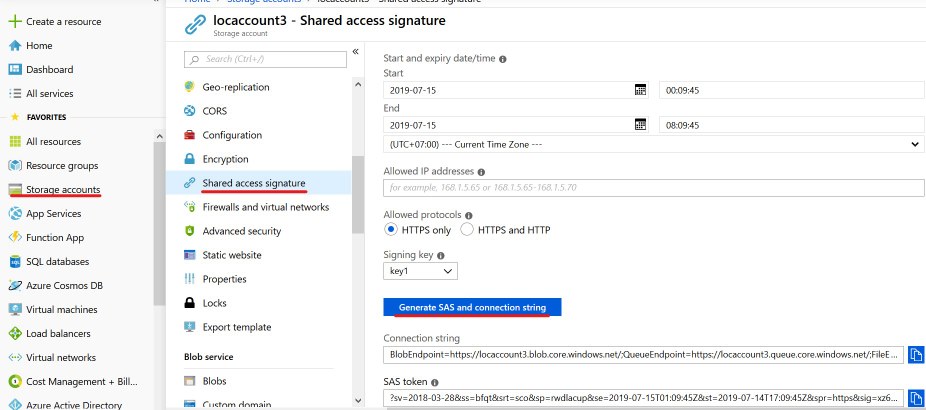
Task: Click the Advanced security shield icon
Action: pos(189,230)
